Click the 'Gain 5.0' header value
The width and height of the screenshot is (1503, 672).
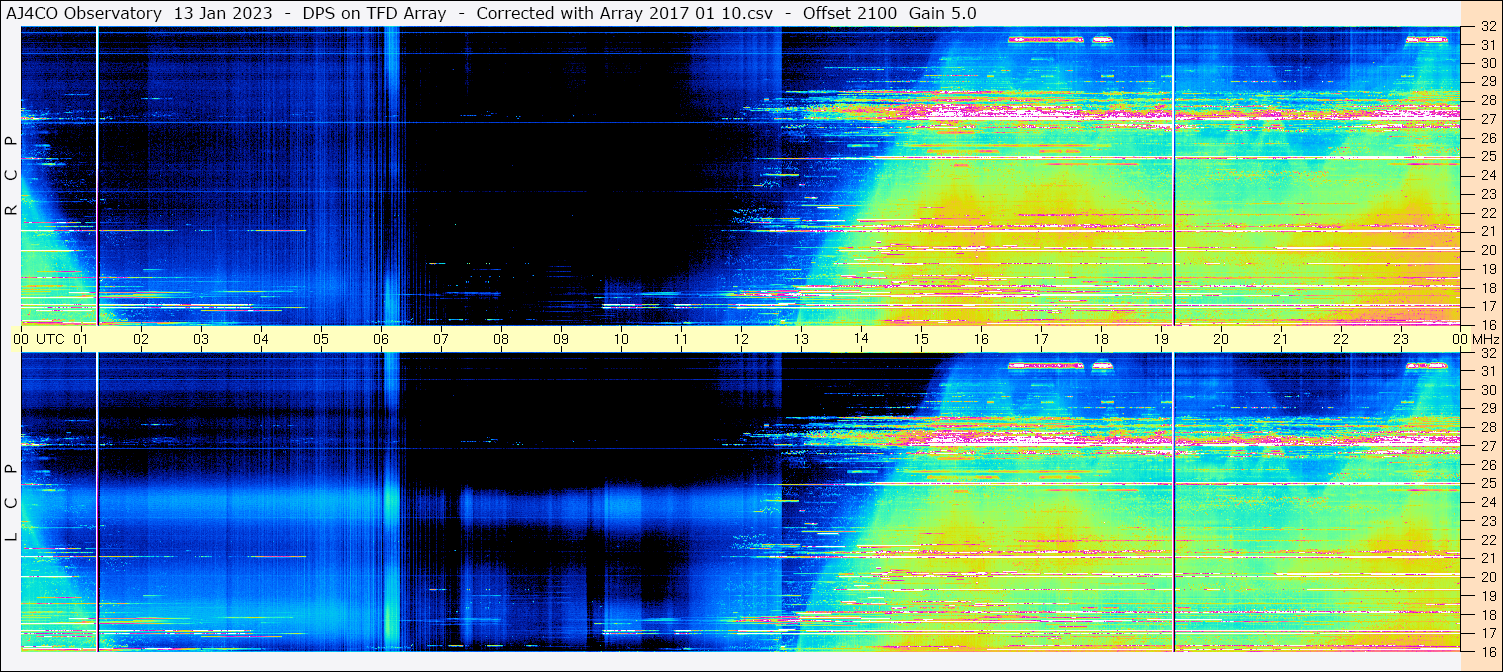pyautogui.click(x=942, y=13)
